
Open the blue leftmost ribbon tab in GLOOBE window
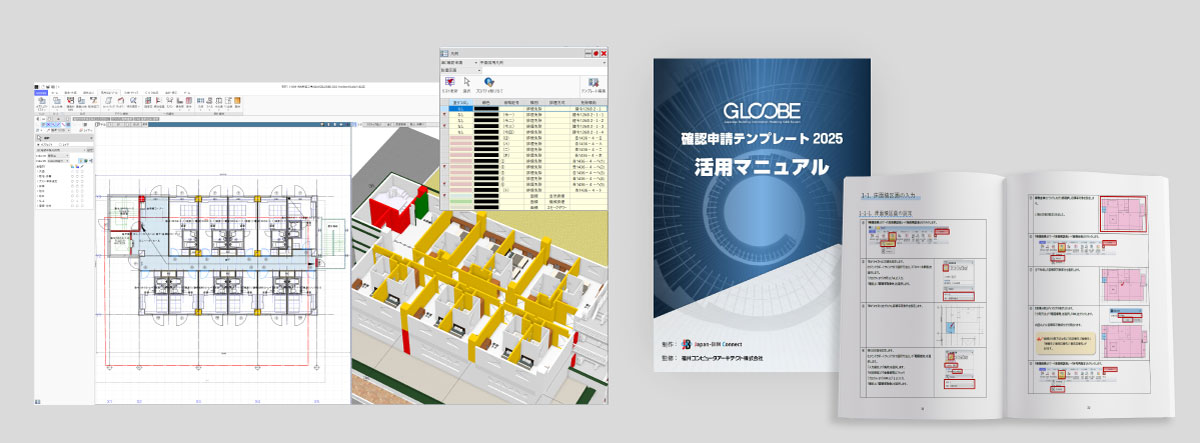(x=41, y=92)
